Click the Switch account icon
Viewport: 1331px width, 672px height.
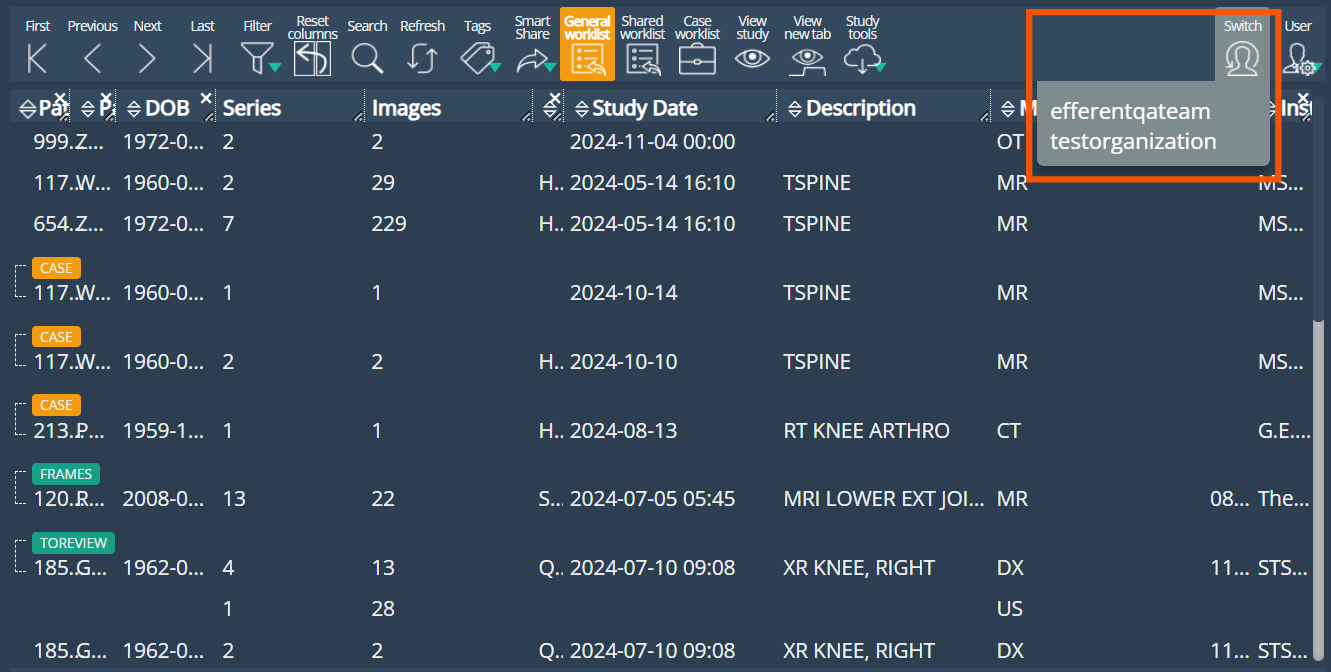[1242, 59]
